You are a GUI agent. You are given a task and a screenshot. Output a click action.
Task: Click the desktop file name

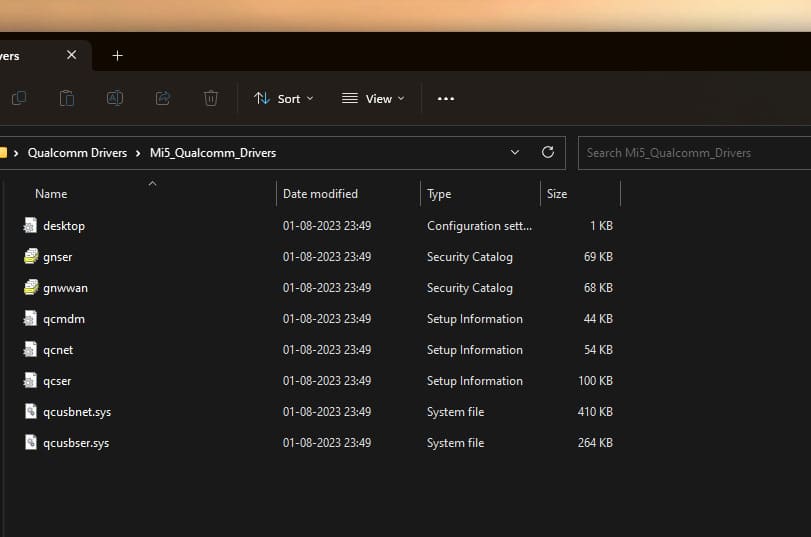pyautogui.click(x=64, y=226)
